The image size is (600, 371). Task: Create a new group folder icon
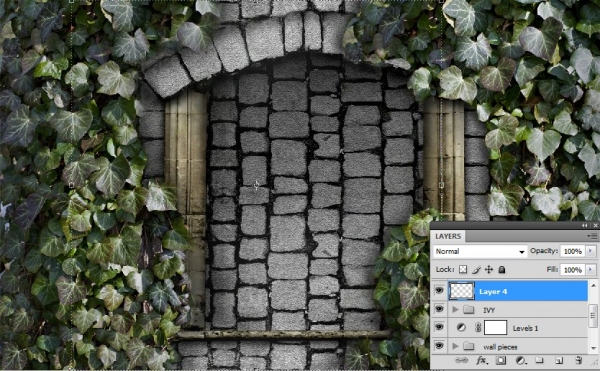(539, 360)
